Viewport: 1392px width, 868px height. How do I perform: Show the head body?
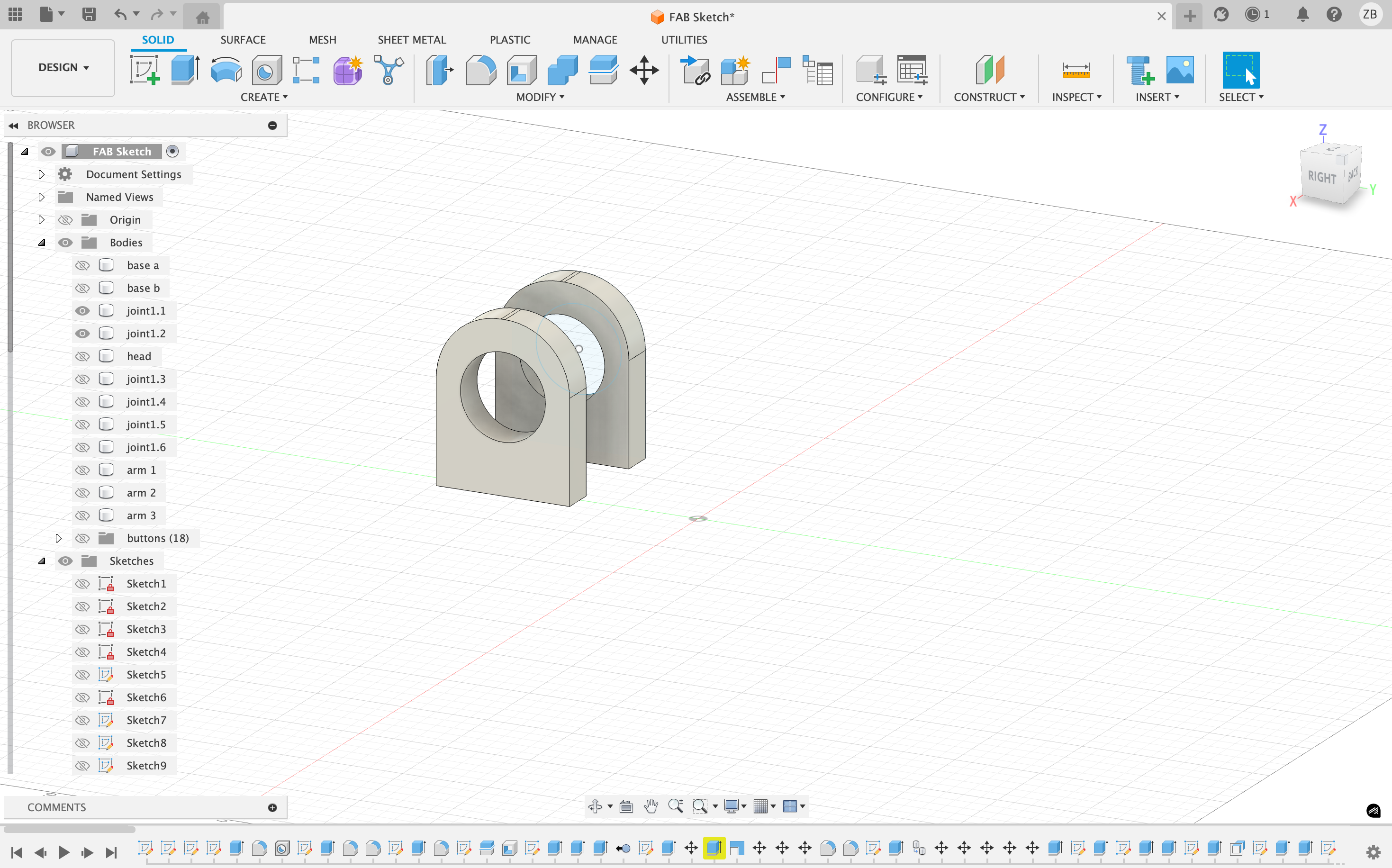(x=82, y=356)
